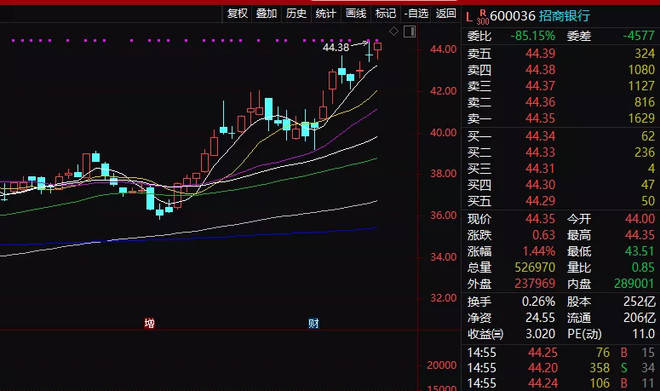Select the 买五 price 44.29
Screen dimensions: 660x391
(540, 201)
